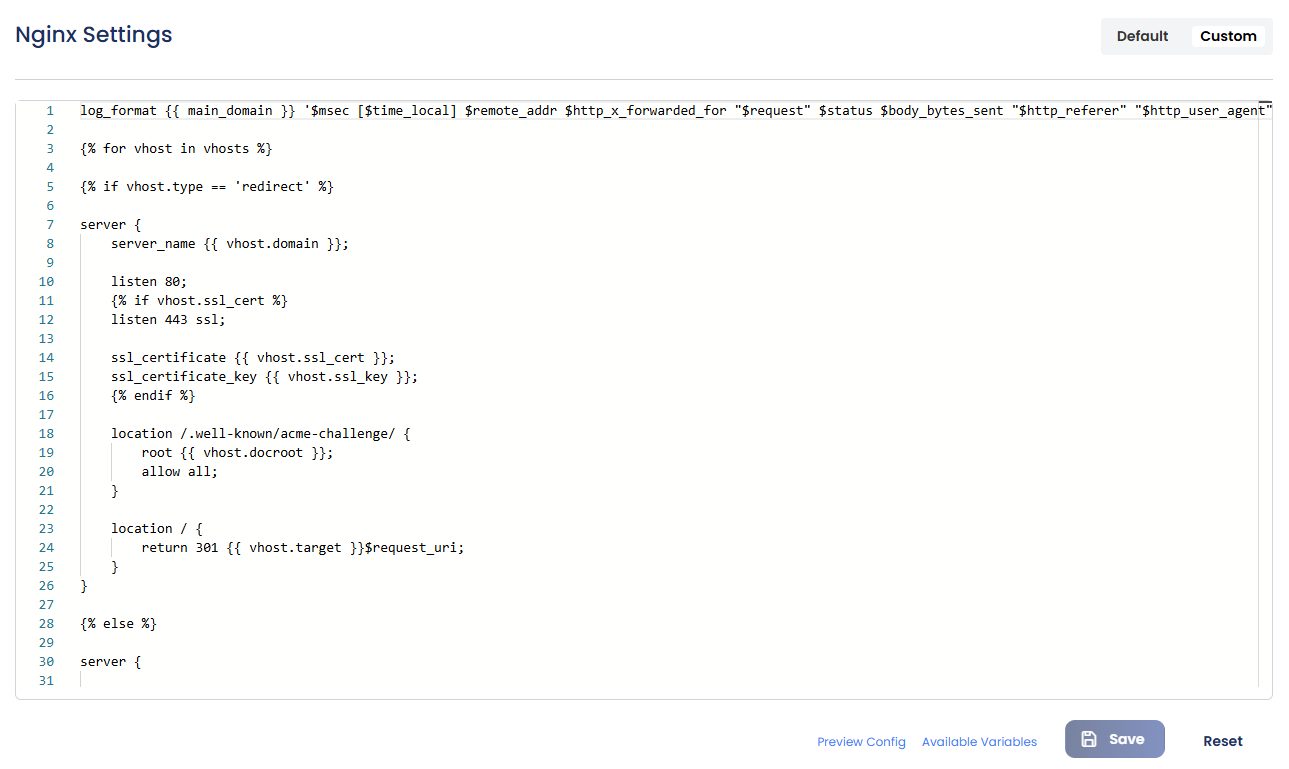
Task: Place cursor on empty line 31
Action: tap(668, 680)
